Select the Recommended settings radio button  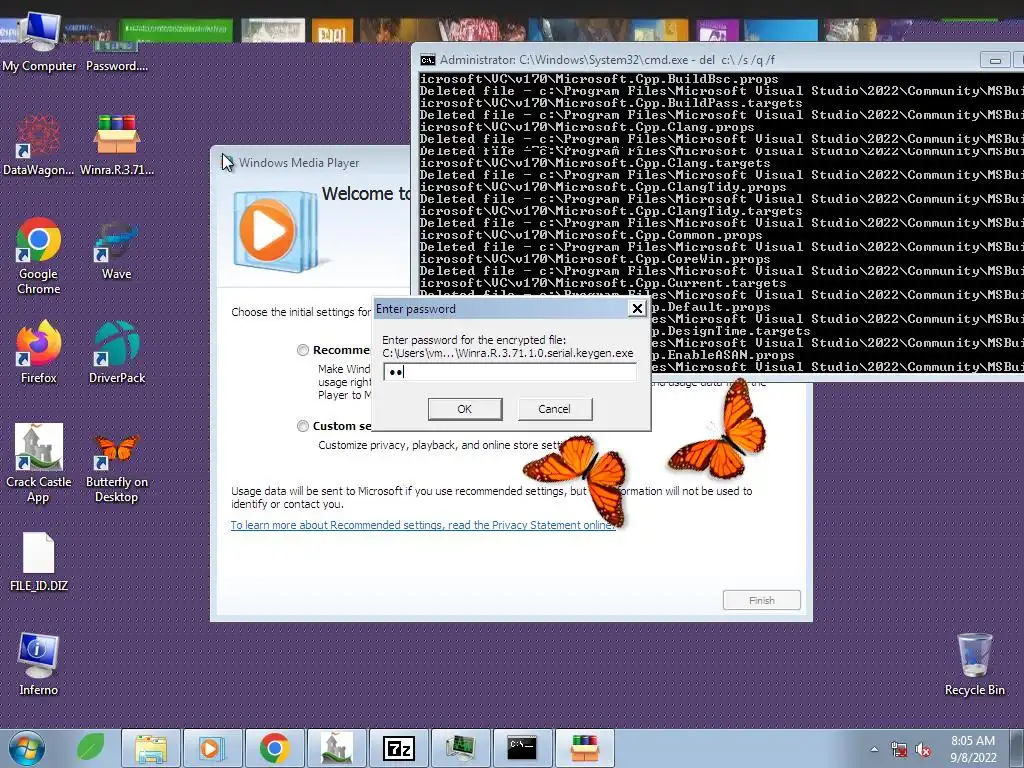[303, 350]
